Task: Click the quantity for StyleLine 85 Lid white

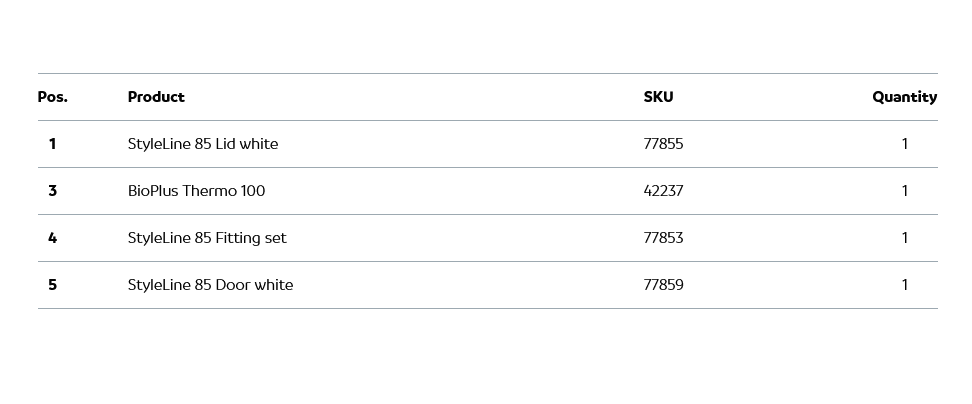Action: 905,144
